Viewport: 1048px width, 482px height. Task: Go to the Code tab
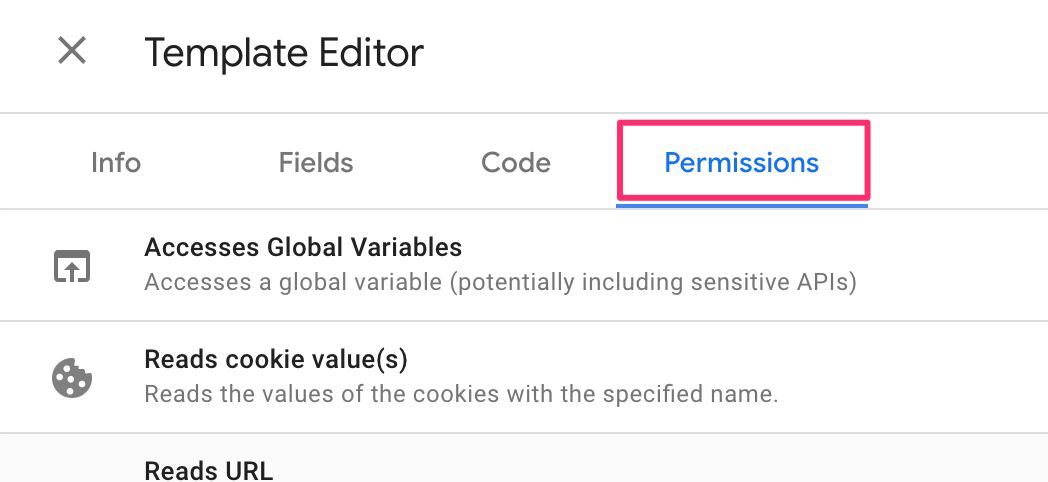(516, 162)
